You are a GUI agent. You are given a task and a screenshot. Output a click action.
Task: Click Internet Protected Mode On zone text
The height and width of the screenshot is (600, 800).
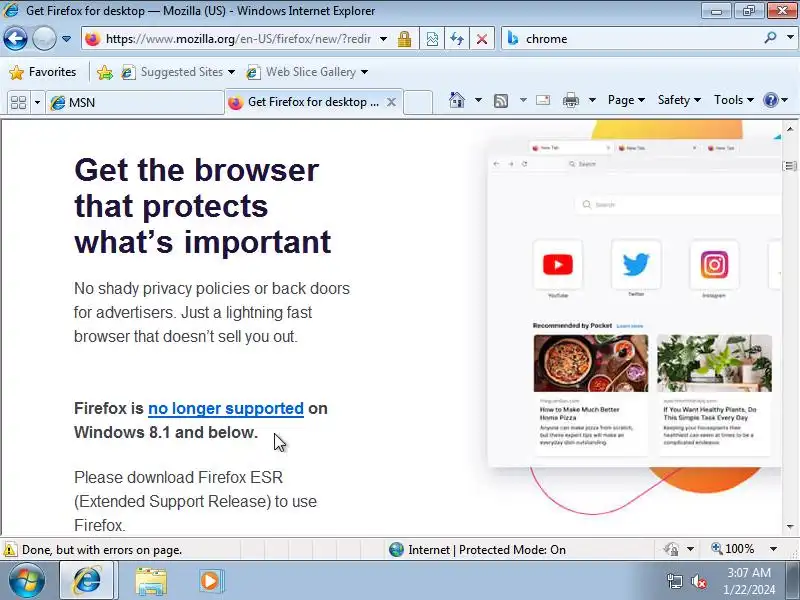click(x=487, y=550)
